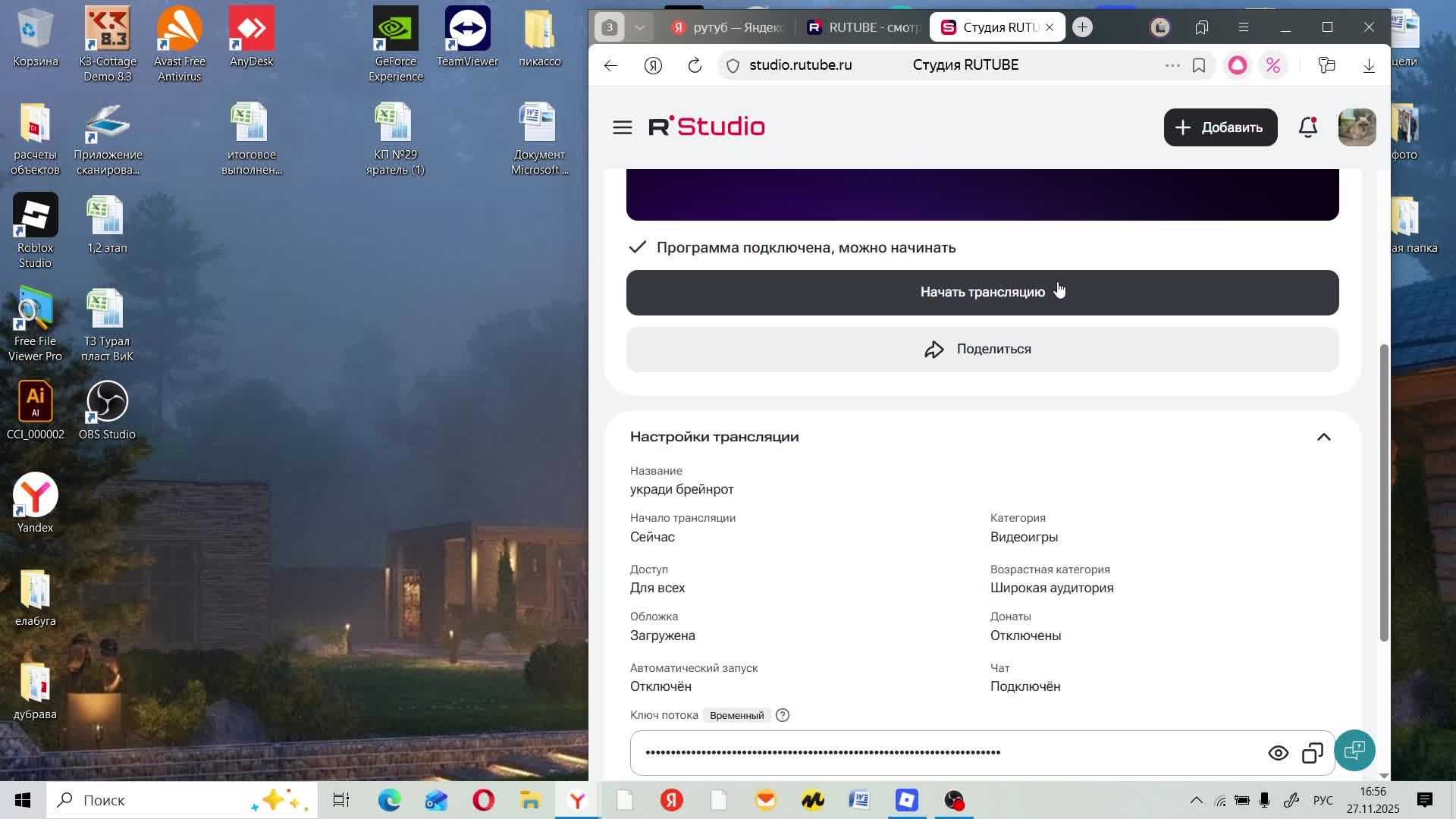
Task: Click the stream key help question mark
Action: tap(783, 715)
